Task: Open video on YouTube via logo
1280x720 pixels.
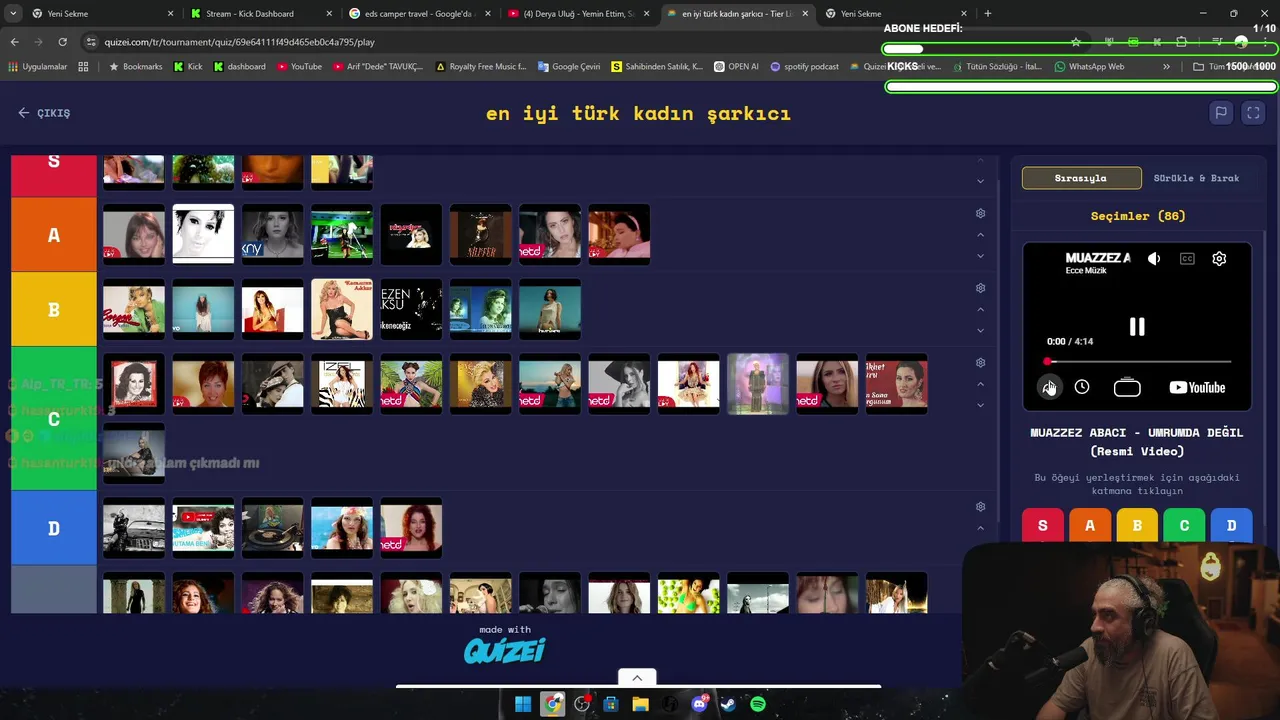Action: (1197, 387)
